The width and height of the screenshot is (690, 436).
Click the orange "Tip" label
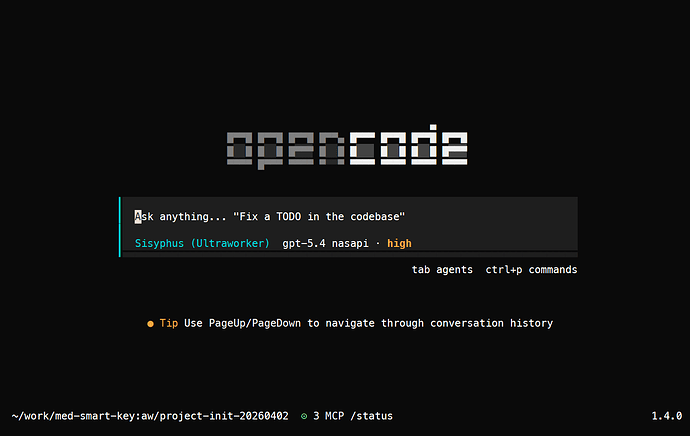click(169, 323)
